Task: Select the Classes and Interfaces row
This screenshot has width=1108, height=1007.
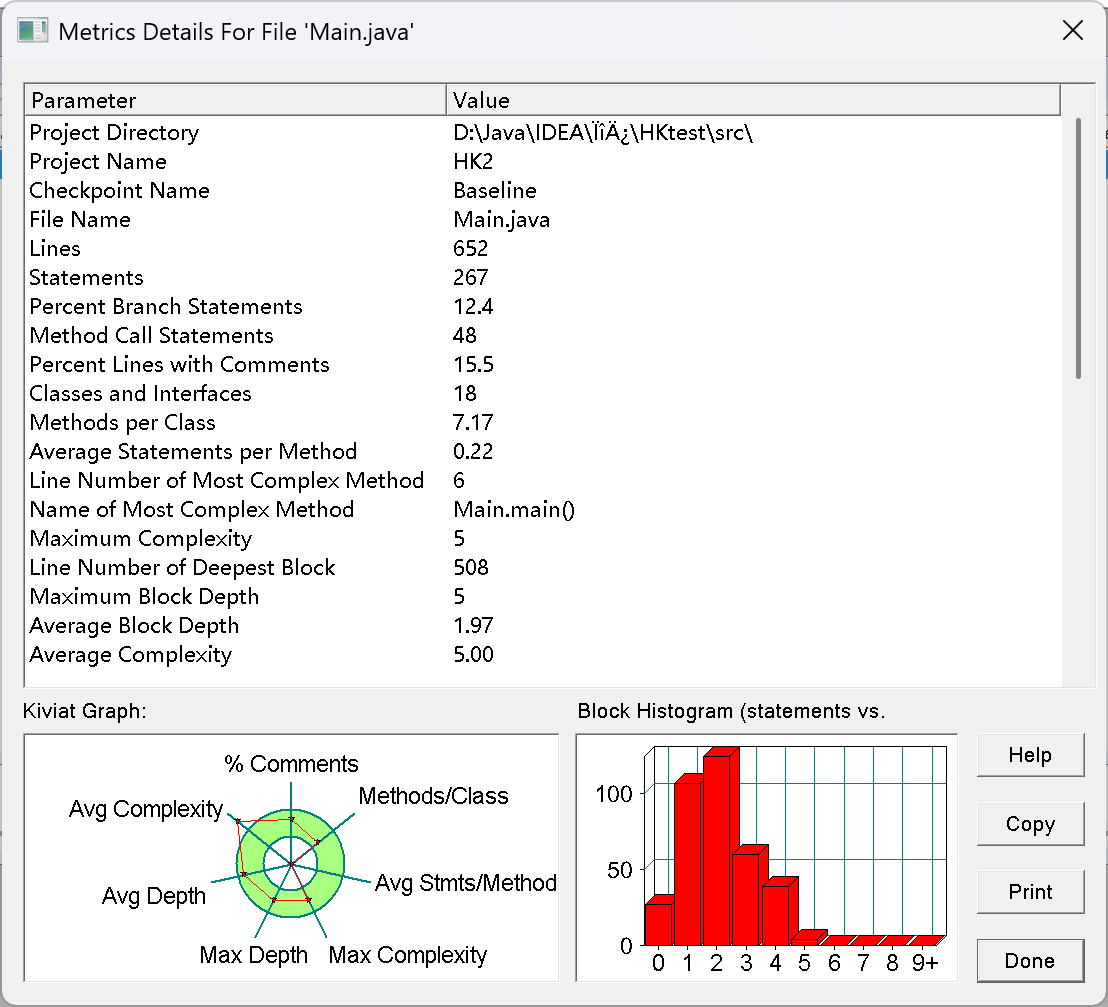Action: [543, 393]
